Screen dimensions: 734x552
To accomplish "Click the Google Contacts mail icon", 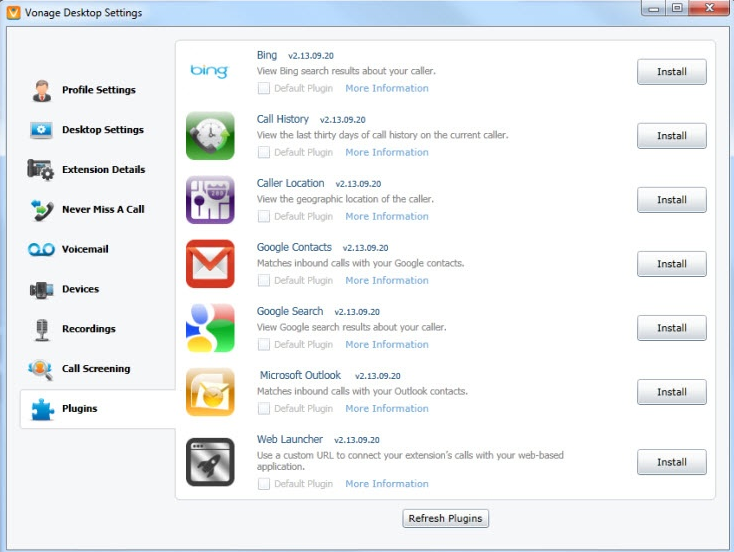I will click(210, 264).
